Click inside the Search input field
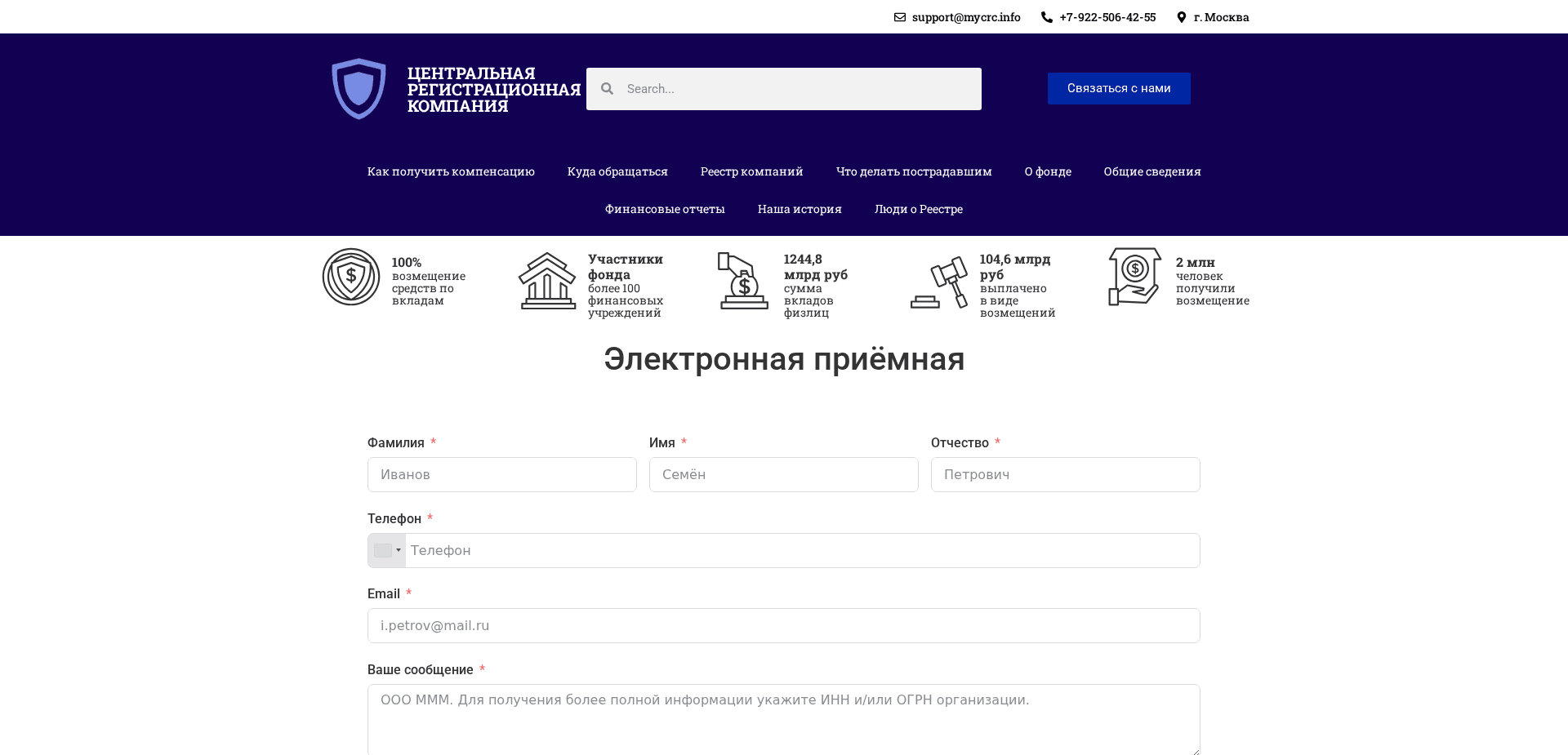The height and width of the screenshot is (755, 1568). (784, 88)
